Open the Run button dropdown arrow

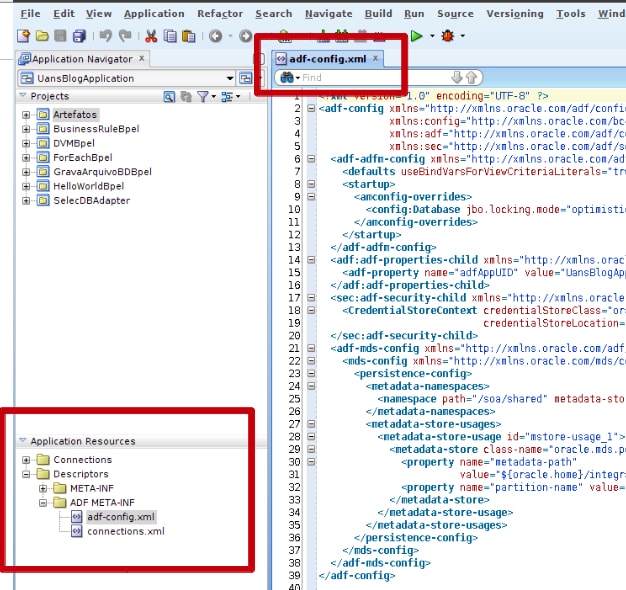(432, 36)
